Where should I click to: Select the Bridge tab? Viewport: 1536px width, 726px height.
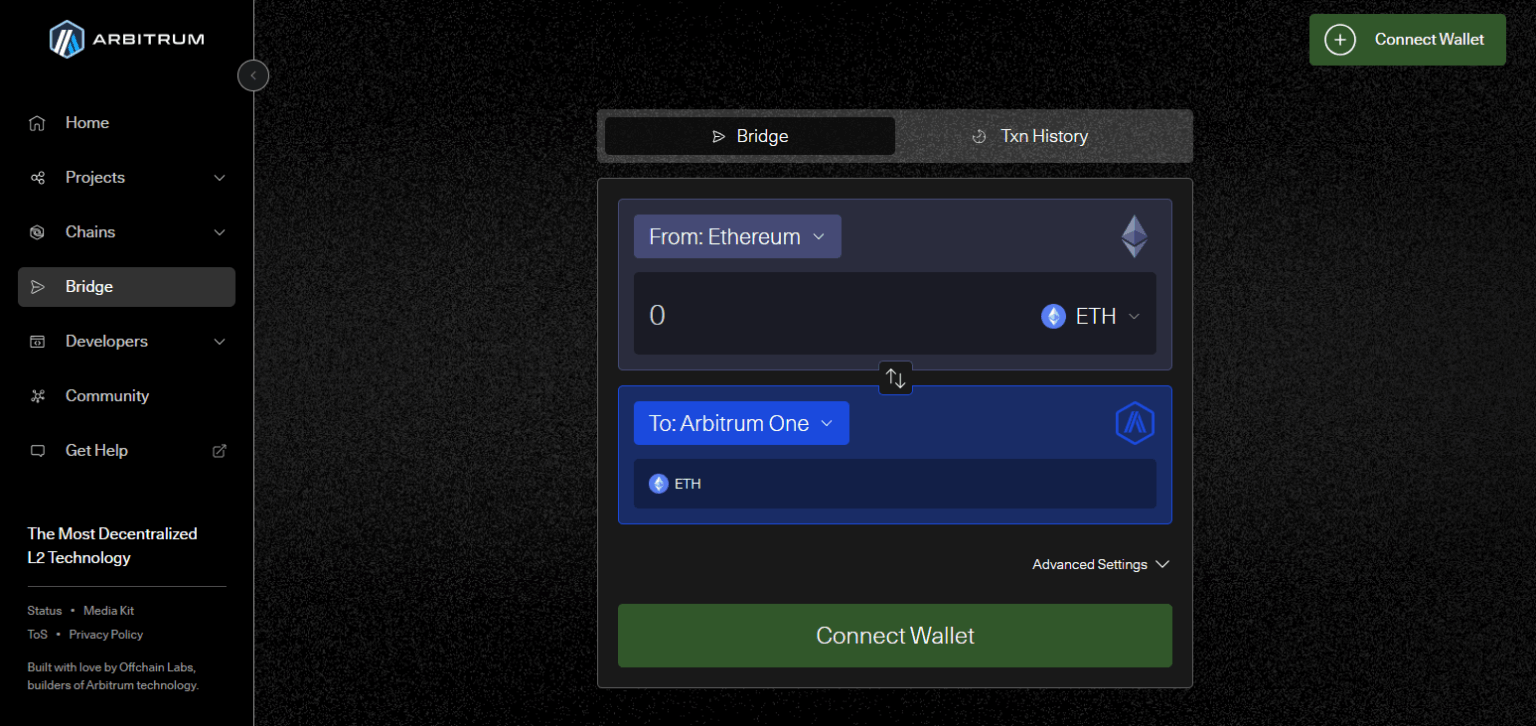click(749, 135)
